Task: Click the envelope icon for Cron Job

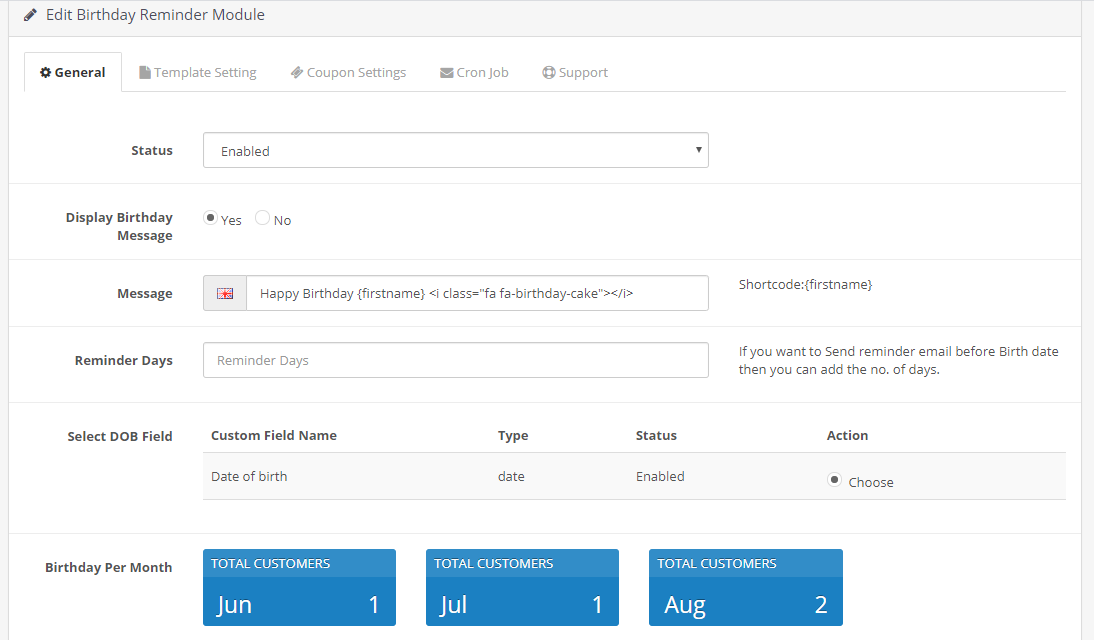Action: click(447, 73)
